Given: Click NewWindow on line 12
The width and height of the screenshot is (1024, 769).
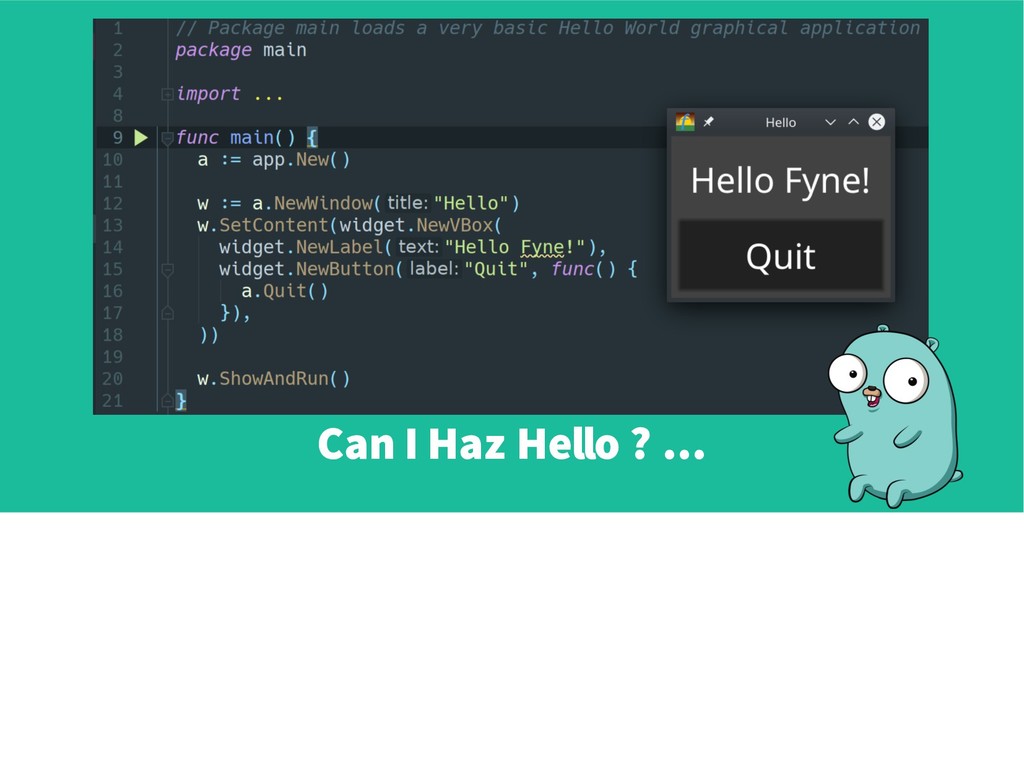Looking at the screenshot, I should (x=323, y=204).
